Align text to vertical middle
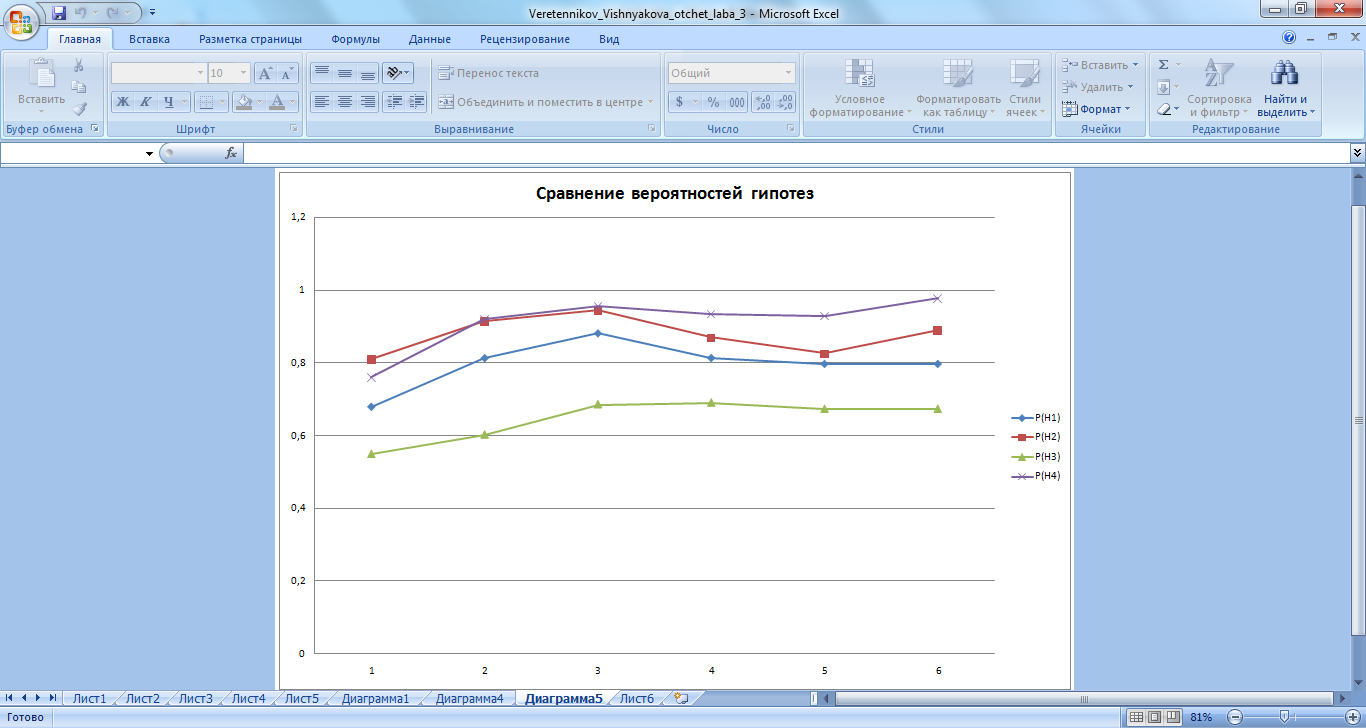The width and height of the screenshot is (1366, 728). pos(344,73)
